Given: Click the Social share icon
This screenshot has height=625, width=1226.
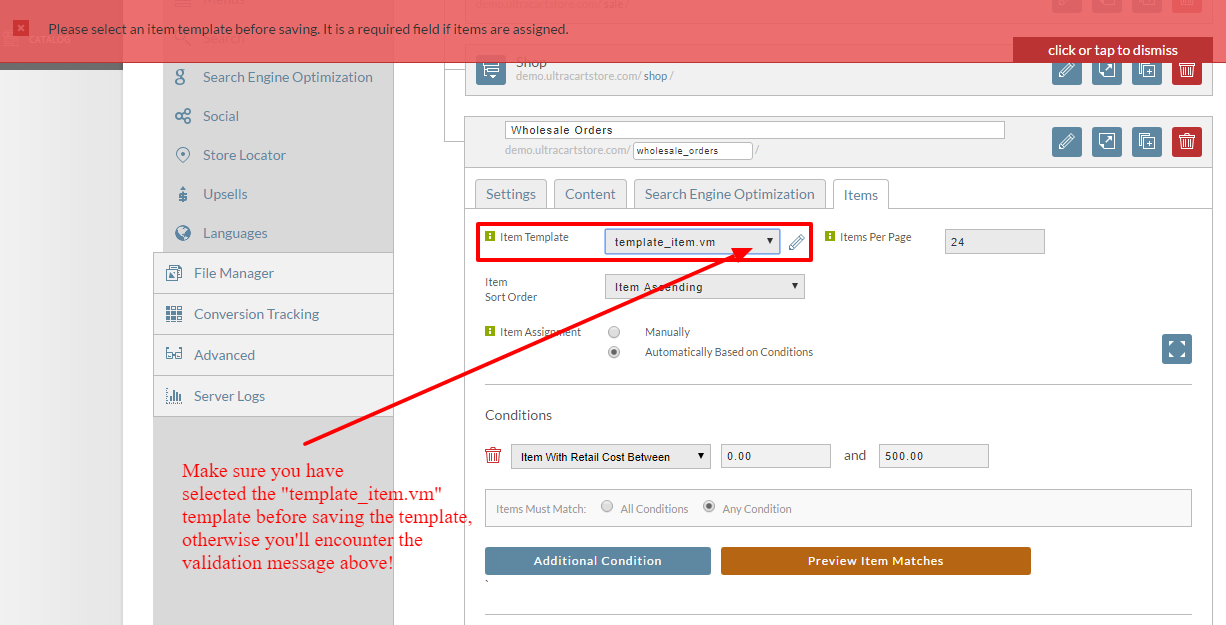Looking at the screenshot, I should coord(183,116).
